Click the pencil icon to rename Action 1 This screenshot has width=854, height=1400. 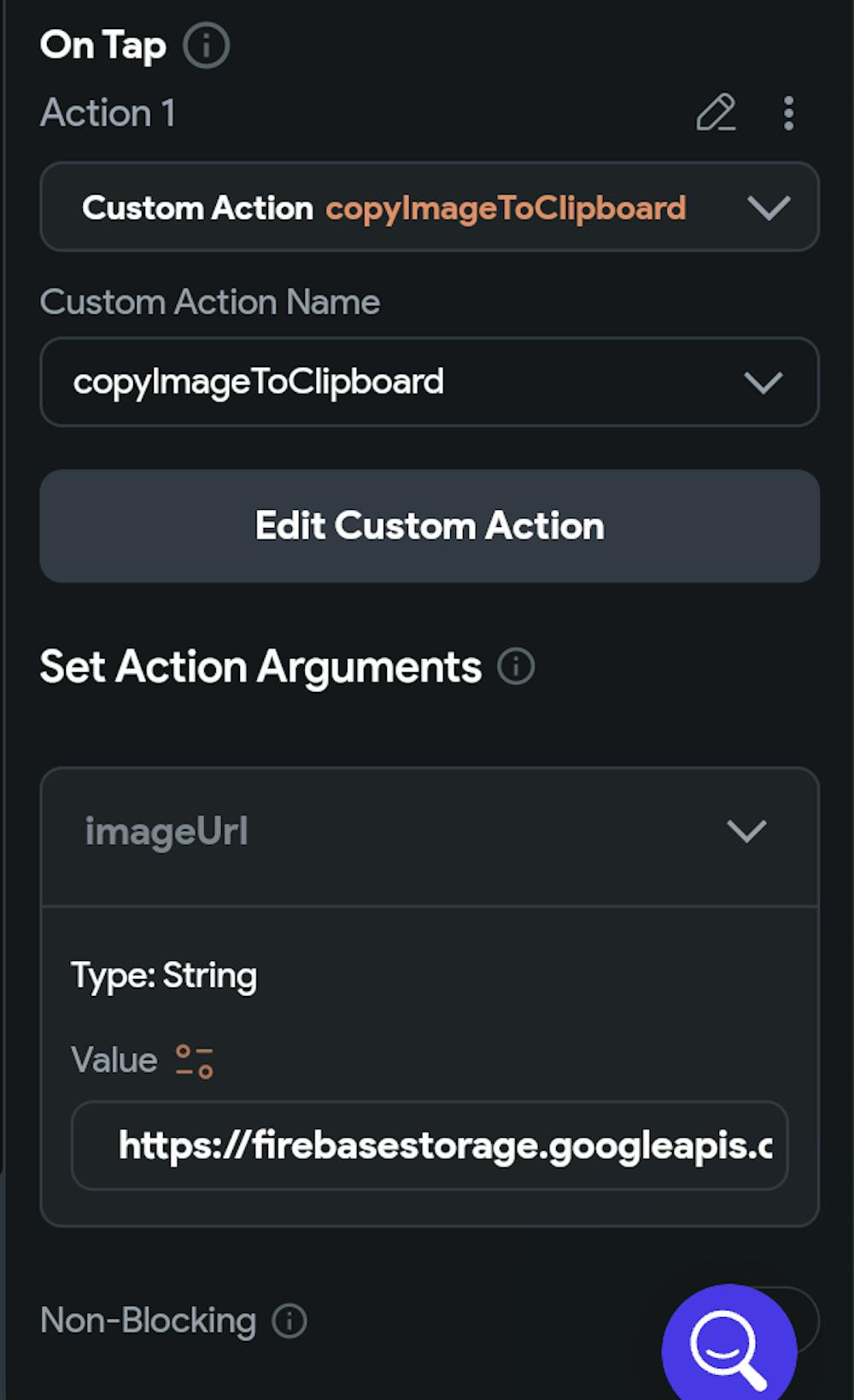[716, 113]
